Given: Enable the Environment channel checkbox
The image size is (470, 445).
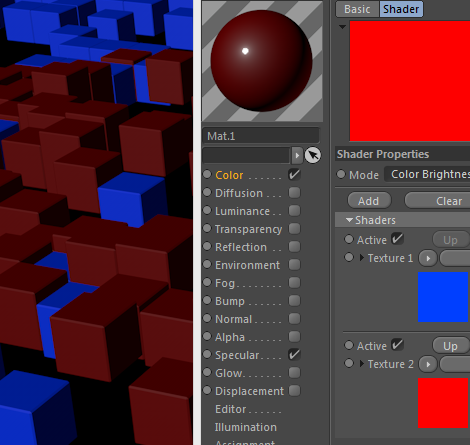Looking at the screenshot, I should point(294,265).
